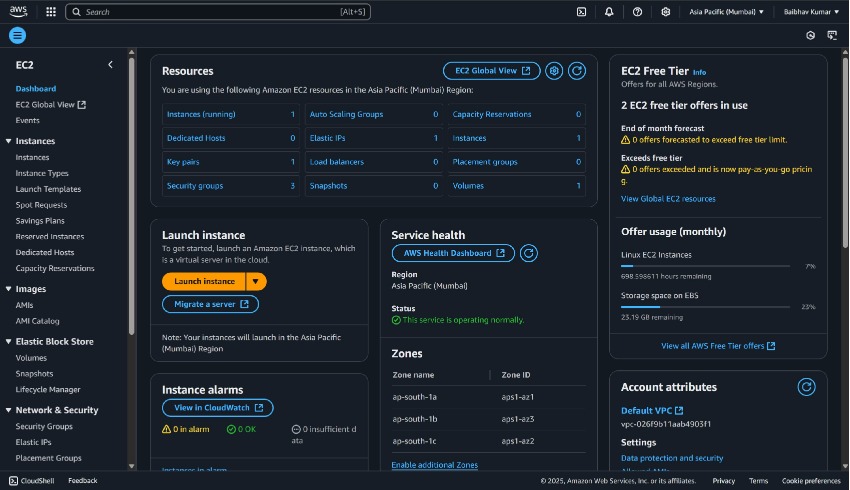The width and height of the screenshot is (850, 490).
Task: Open AWS Health Dashboard
Action: (x=453, y=253)
